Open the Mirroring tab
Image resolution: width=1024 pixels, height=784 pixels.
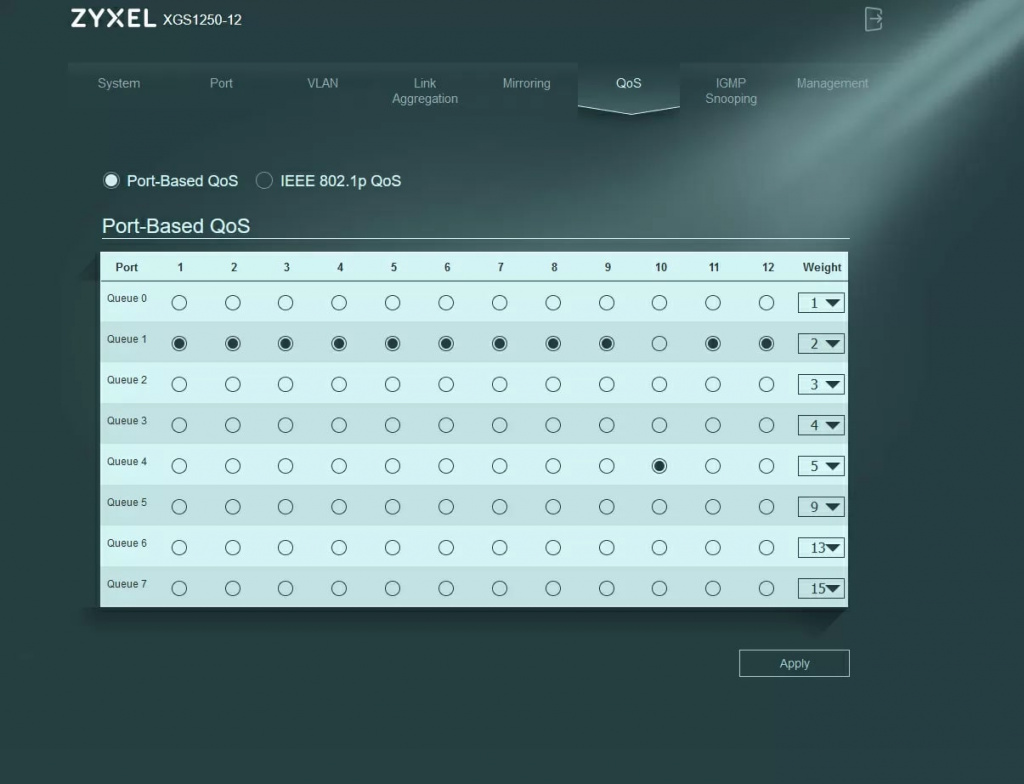(x=526, y=84)
